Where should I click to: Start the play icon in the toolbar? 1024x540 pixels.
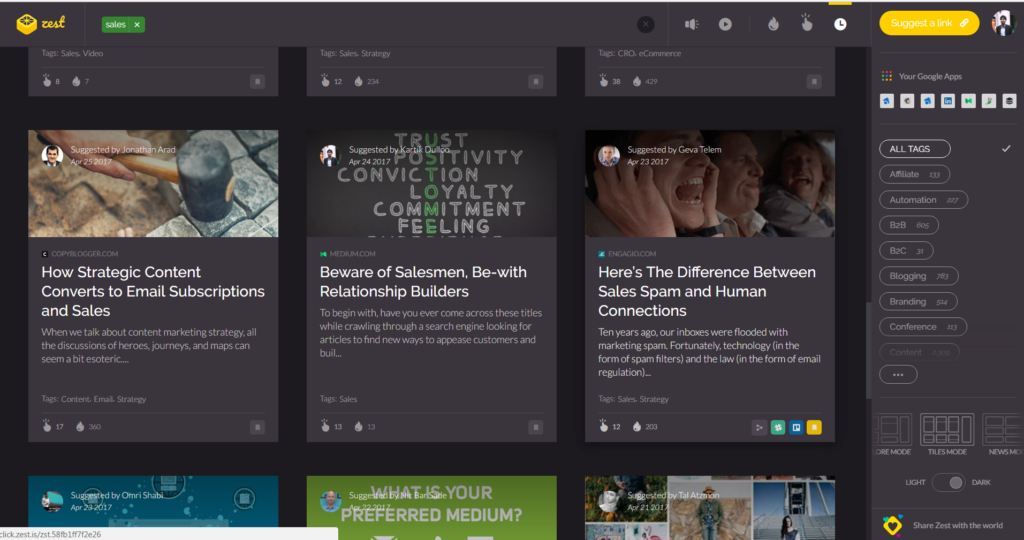pyautogui.click(x=725, y=24)
